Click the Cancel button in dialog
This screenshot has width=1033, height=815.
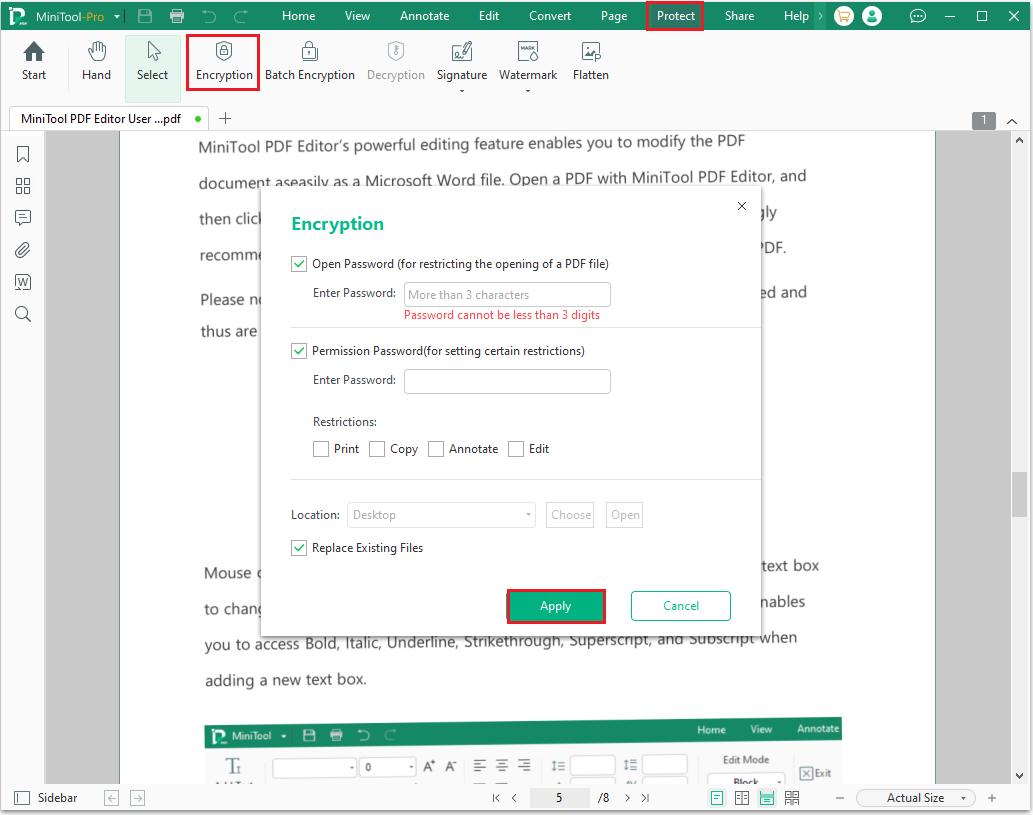pos(681,606)
